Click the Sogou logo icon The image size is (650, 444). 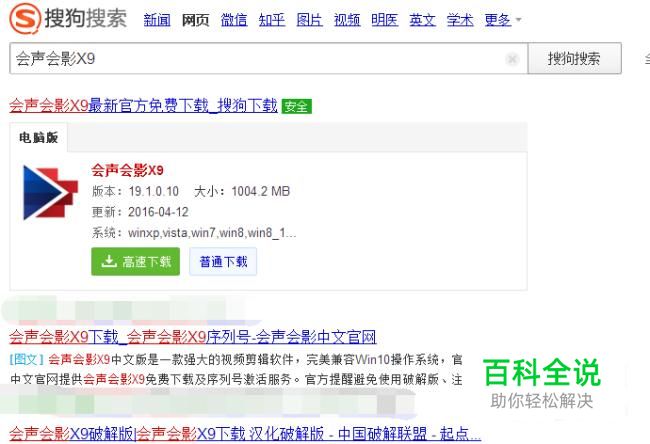point(25,19)
